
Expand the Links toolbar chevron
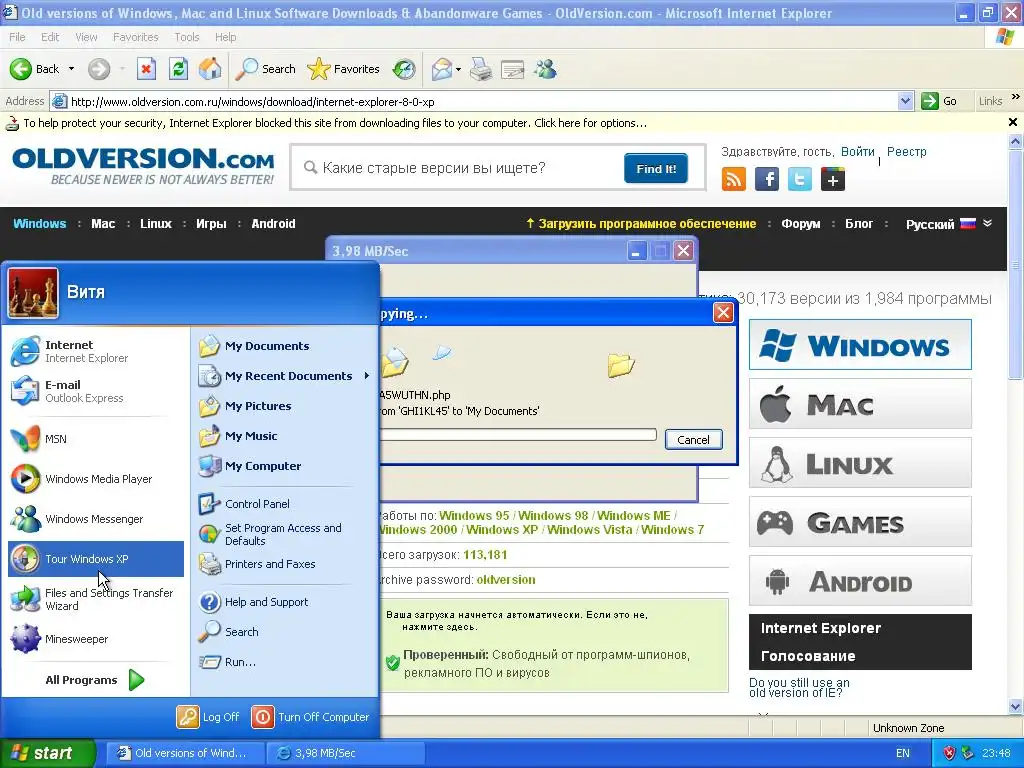tap(1016, 97)
